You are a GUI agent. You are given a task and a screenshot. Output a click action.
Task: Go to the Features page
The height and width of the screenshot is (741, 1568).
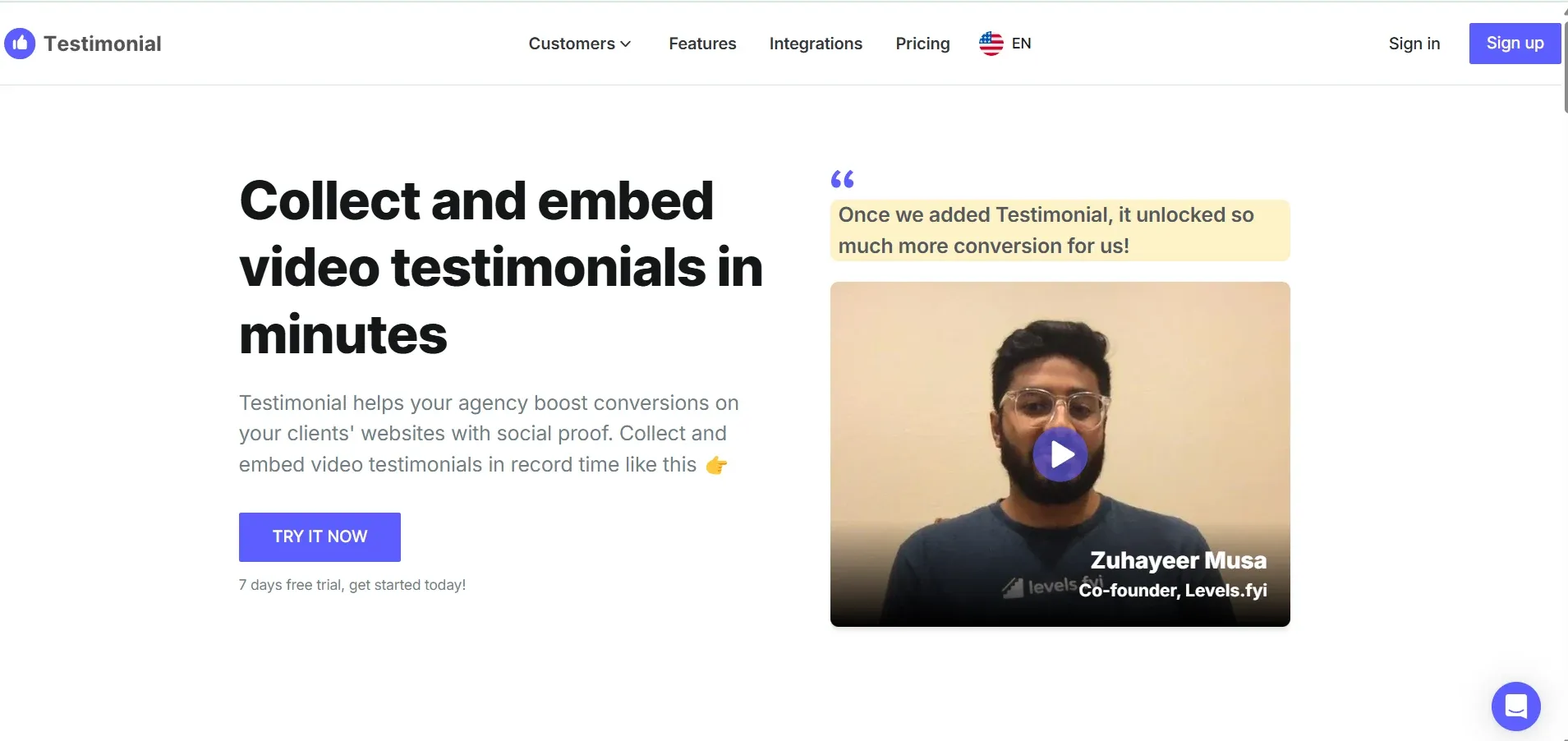click(x=702, y=44)
